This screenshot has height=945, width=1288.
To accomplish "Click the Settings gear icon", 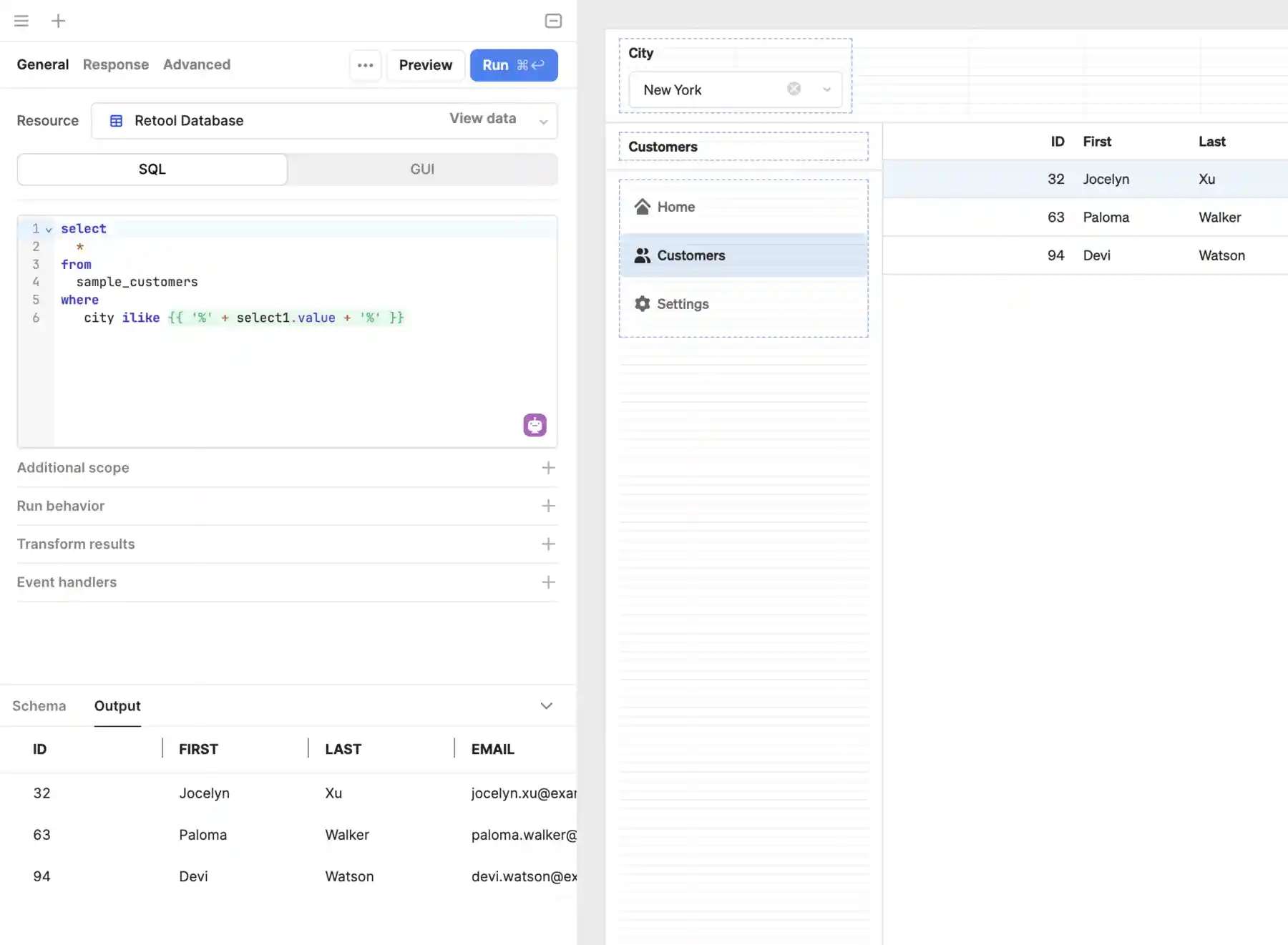I will [x=643, y=304].
